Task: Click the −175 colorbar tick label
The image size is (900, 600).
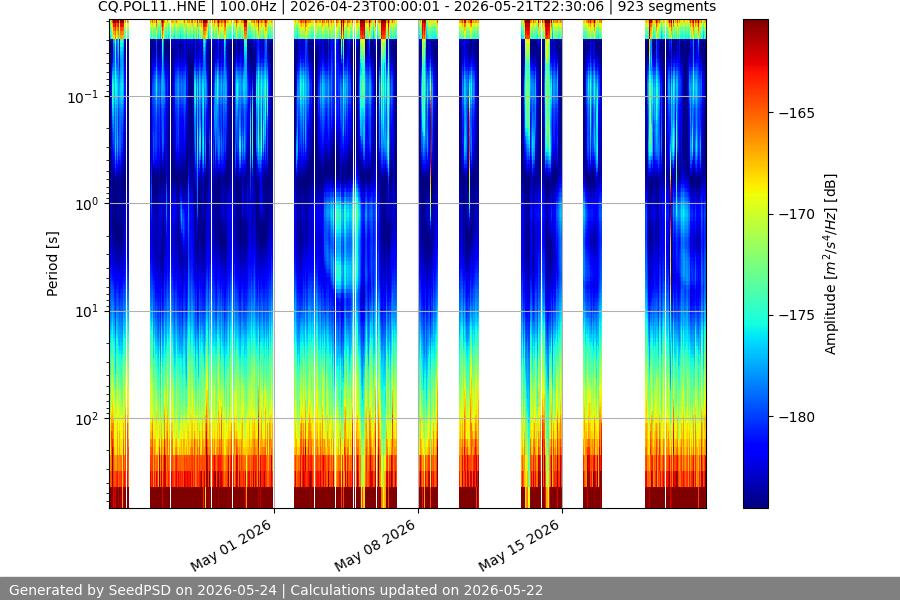Action: [x=797, y=315]
